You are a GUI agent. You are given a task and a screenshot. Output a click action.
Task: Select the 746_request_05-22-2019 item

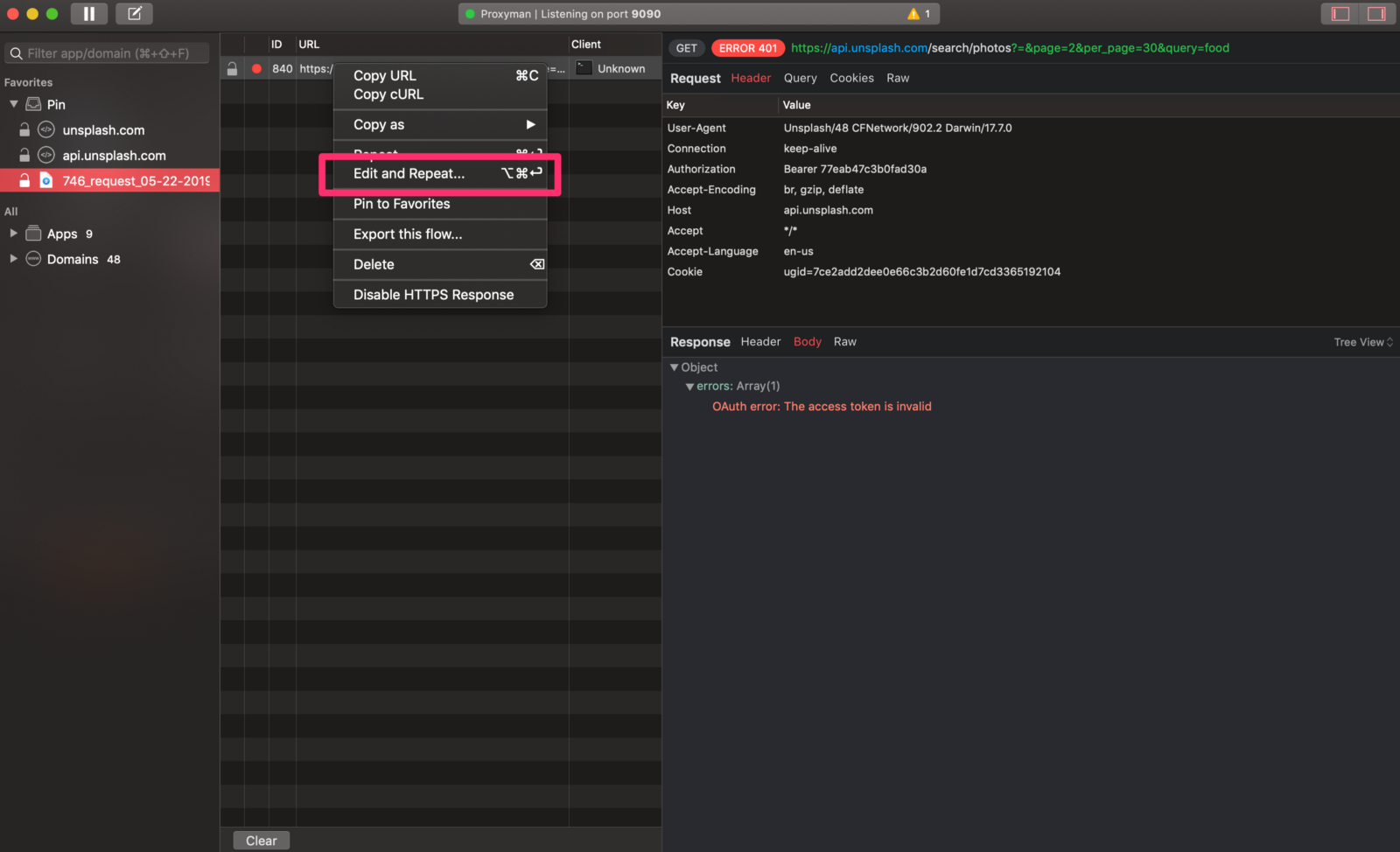click(x=109, y=180)
